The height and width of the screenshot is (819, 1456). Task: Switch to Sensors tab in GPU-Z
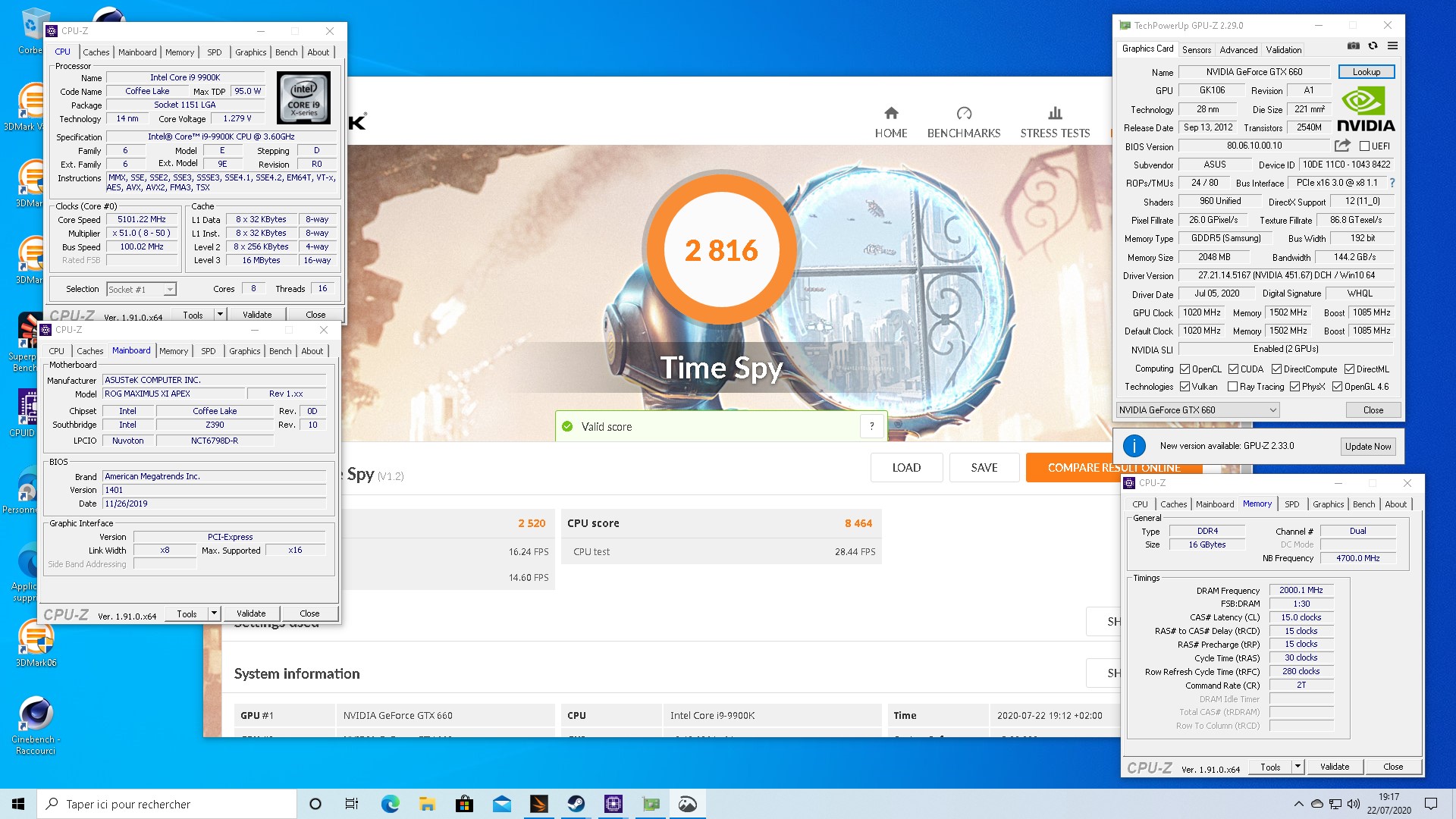pos(1197,50)
